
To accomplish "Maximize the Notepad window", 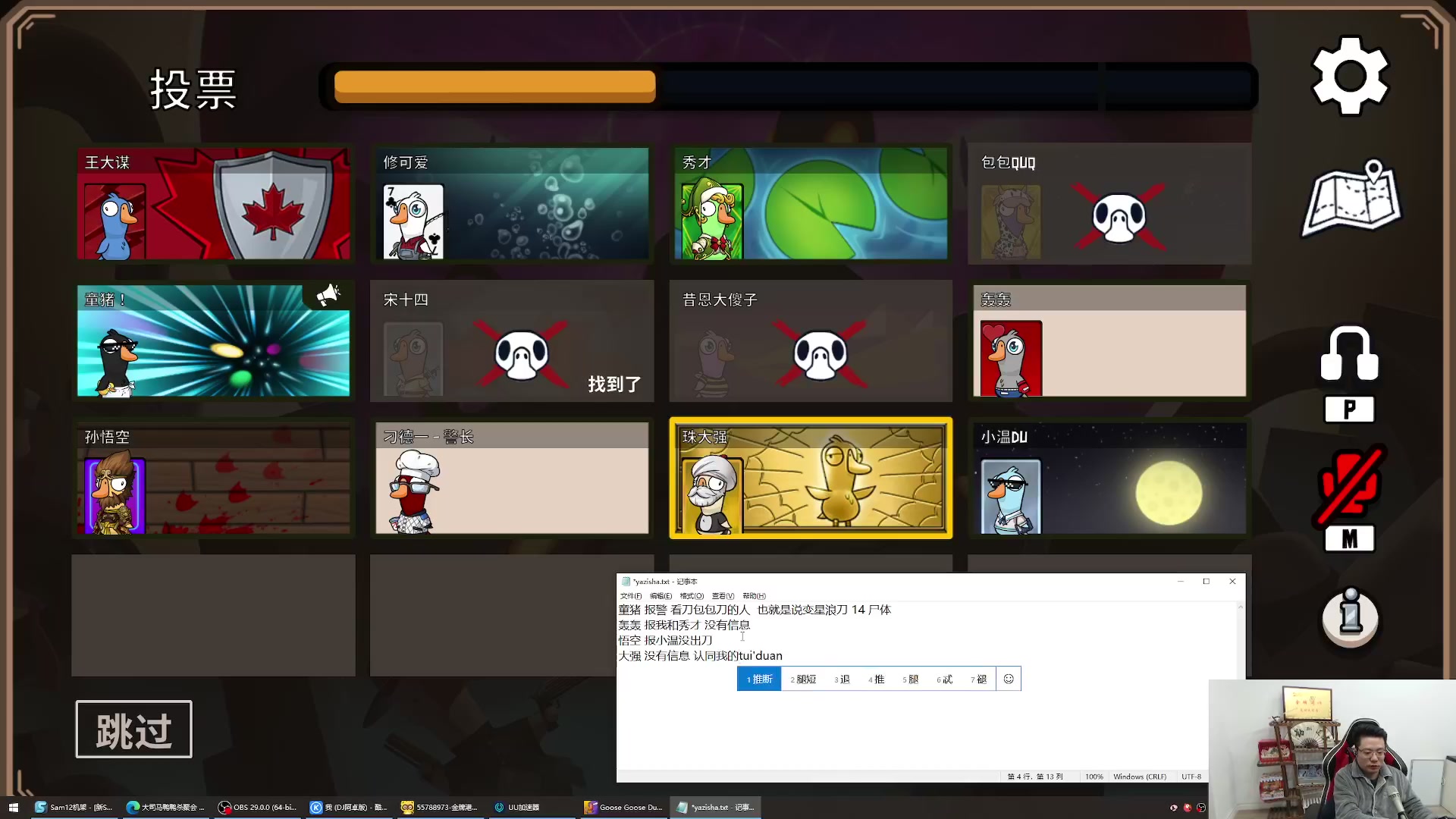I will [x=1206, y=582].
